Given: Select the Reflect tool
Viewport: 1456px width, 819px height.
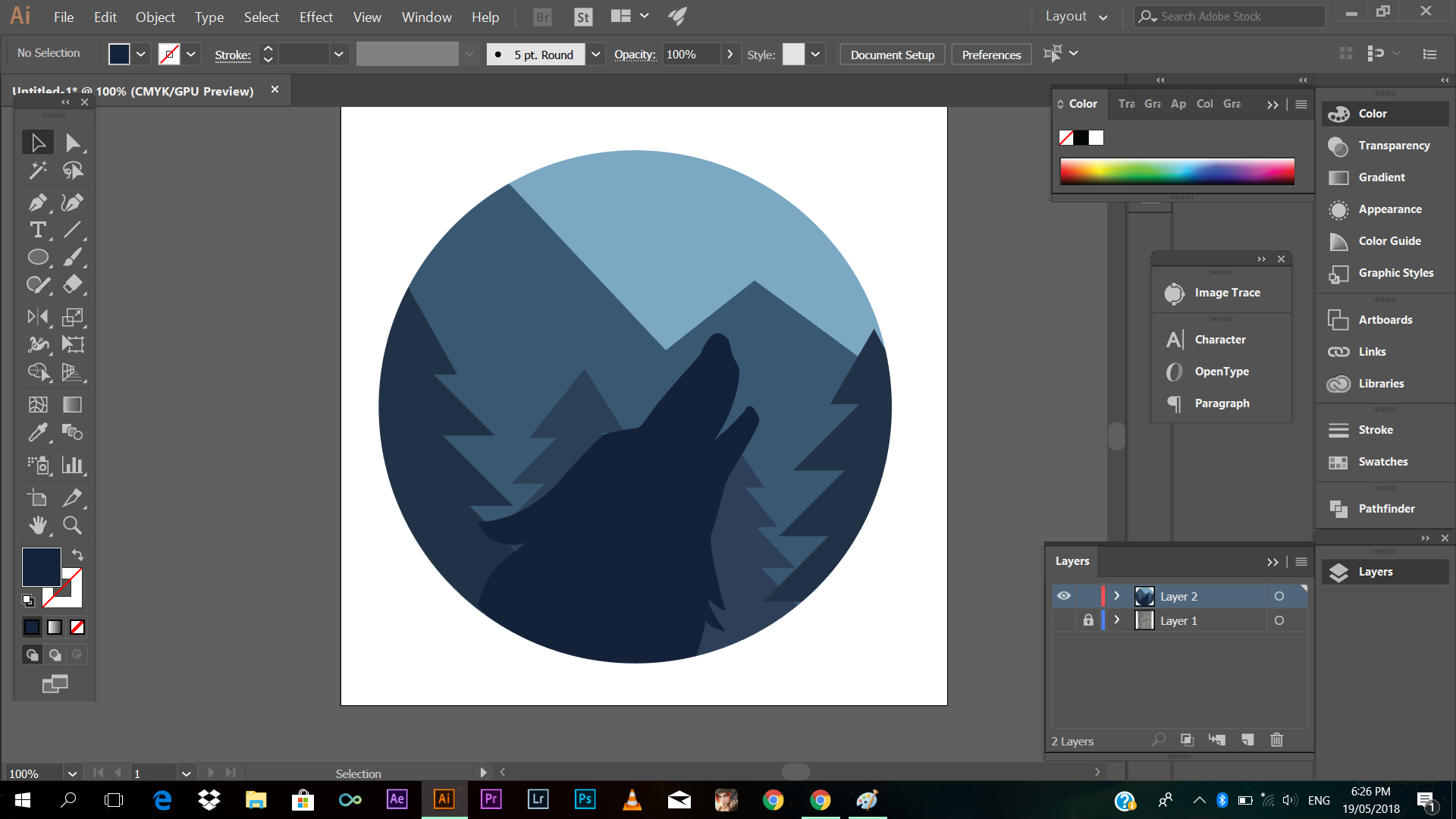Looking at the screenshot, I should click(x=38, y=317).
